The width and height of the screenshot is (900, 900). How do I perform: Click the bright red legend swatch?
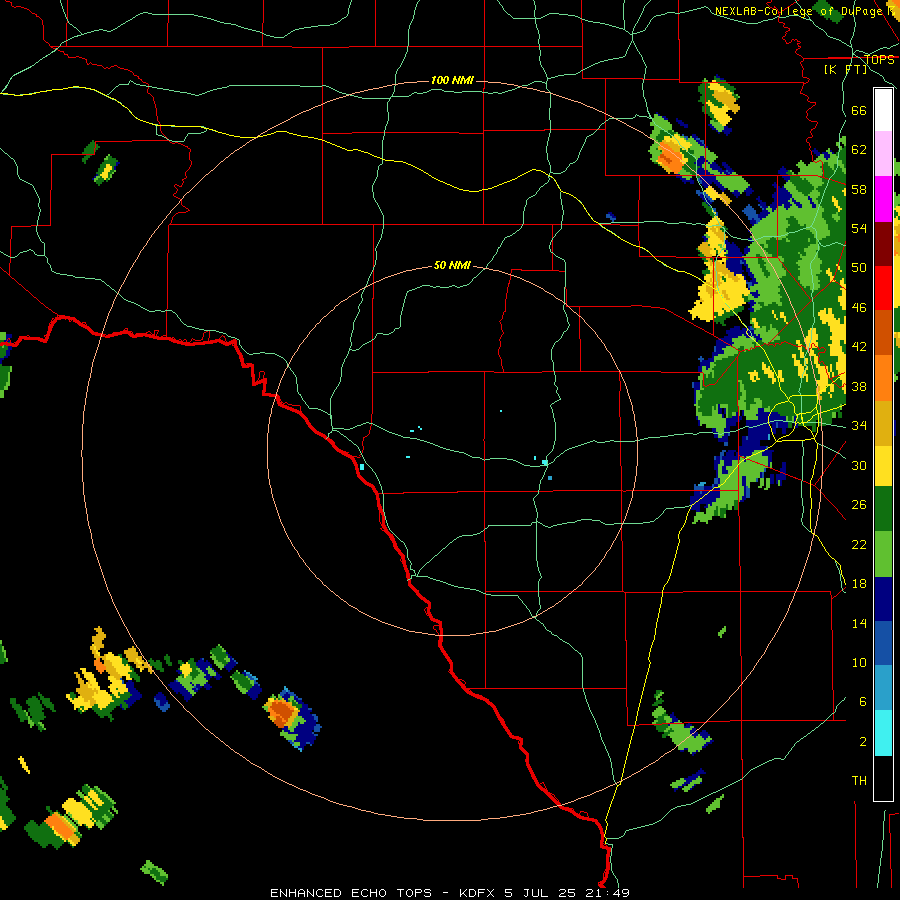[x=883, y=288]
